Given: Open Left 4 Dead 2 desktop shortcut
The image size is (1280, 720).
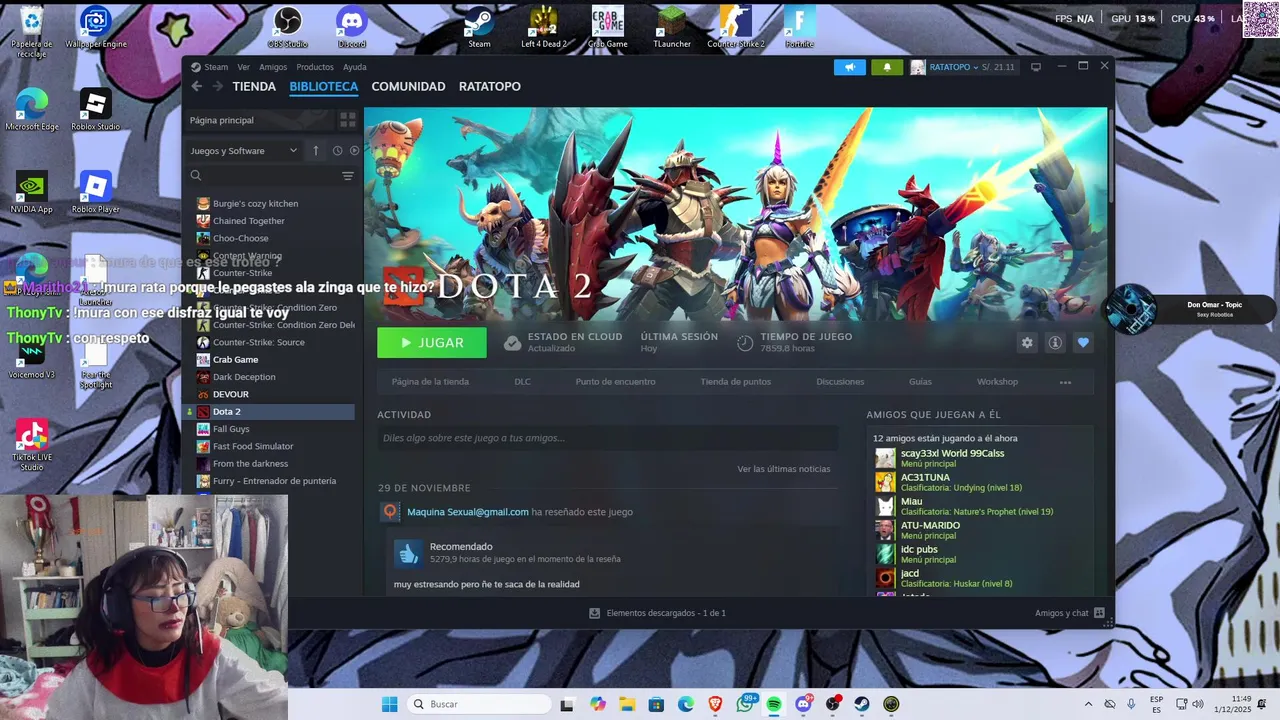Looking at the screenshot, I should click(x=543, y=27).
